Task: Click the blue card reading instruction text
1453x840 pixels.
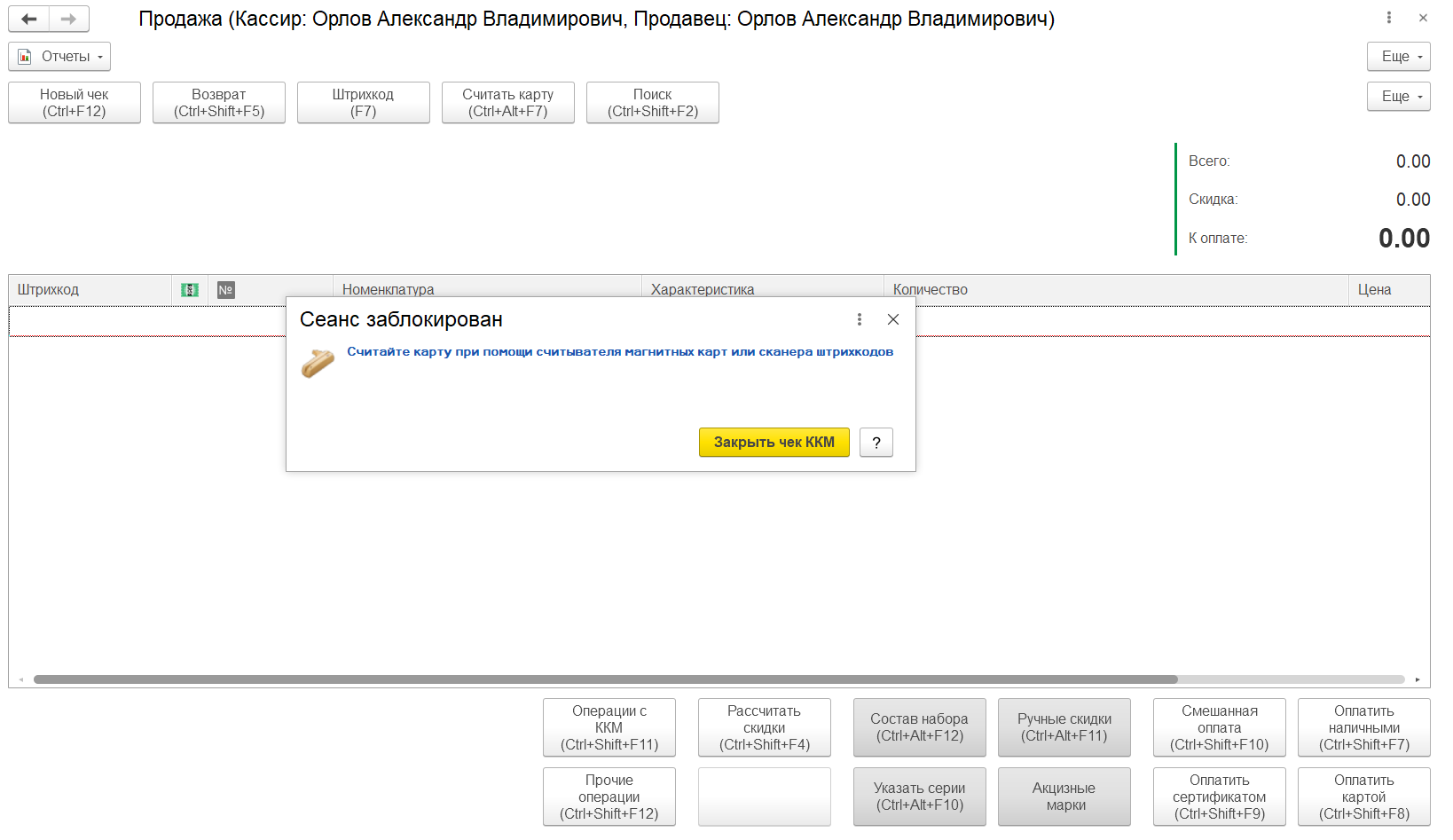Action: click(620, 352)
